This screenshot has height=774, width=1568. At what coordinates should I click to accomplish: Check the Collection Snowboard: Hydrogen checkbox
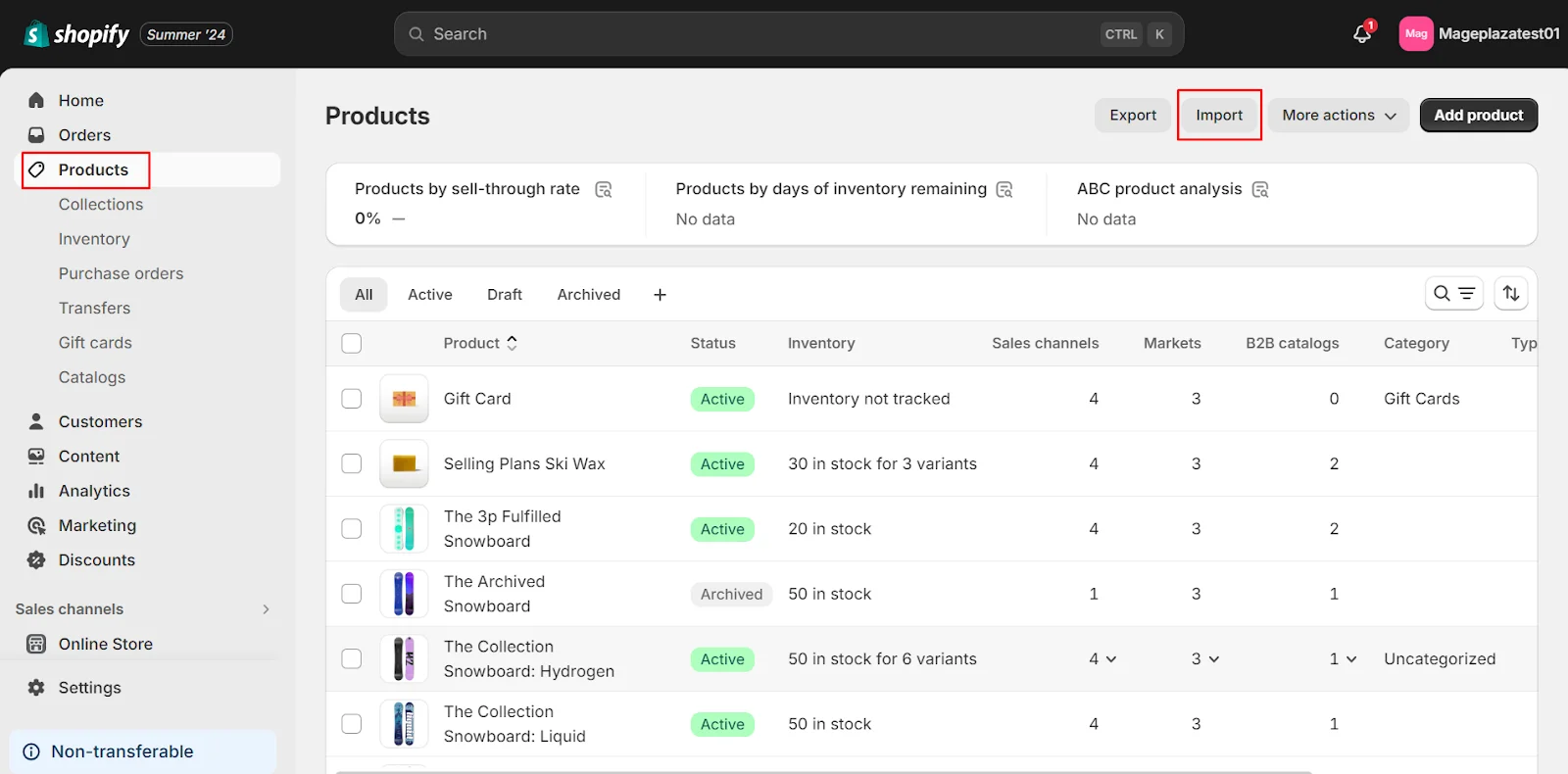[352, 659]
